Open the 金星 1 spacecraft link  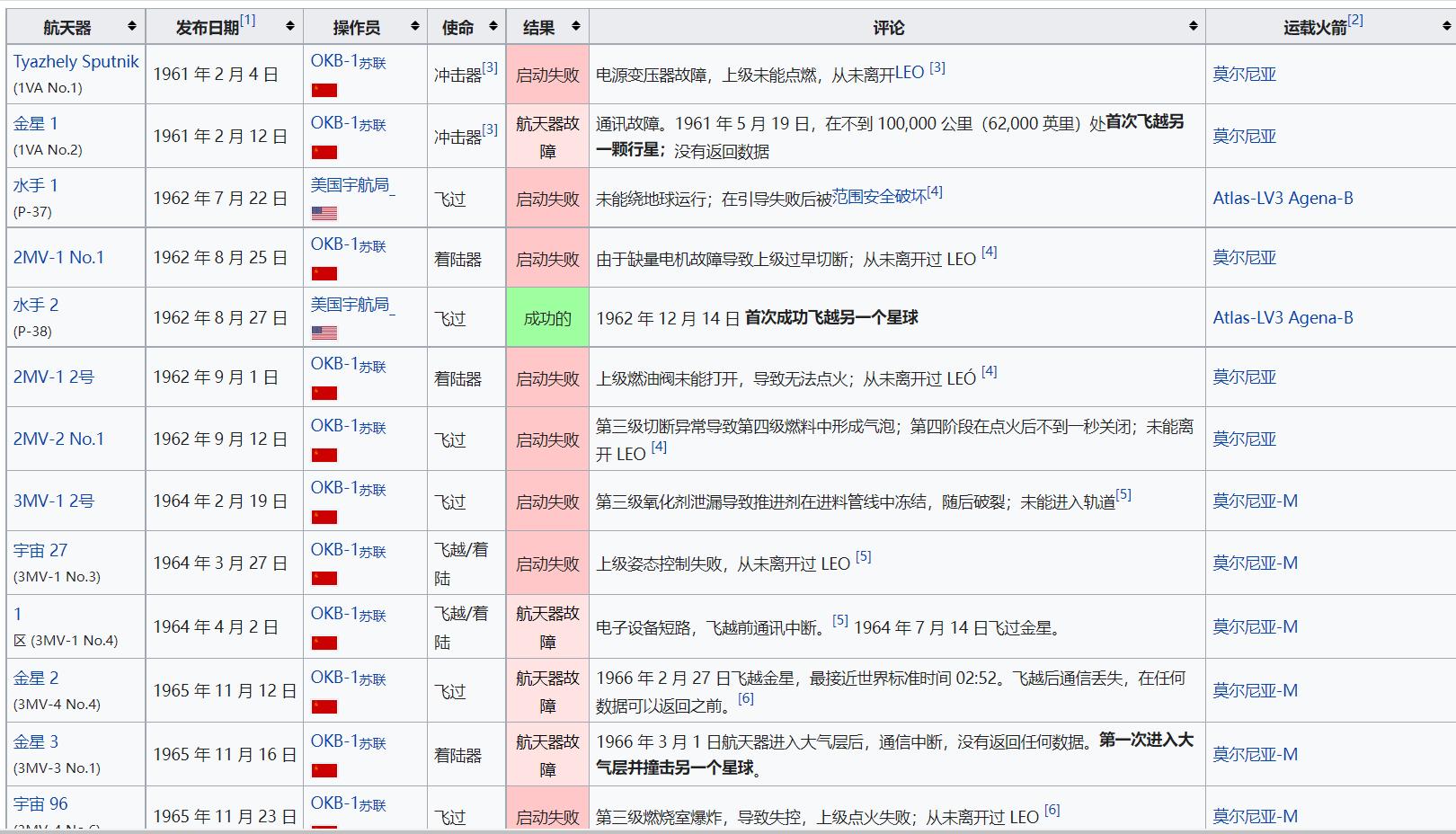click(x=35, y=123)
